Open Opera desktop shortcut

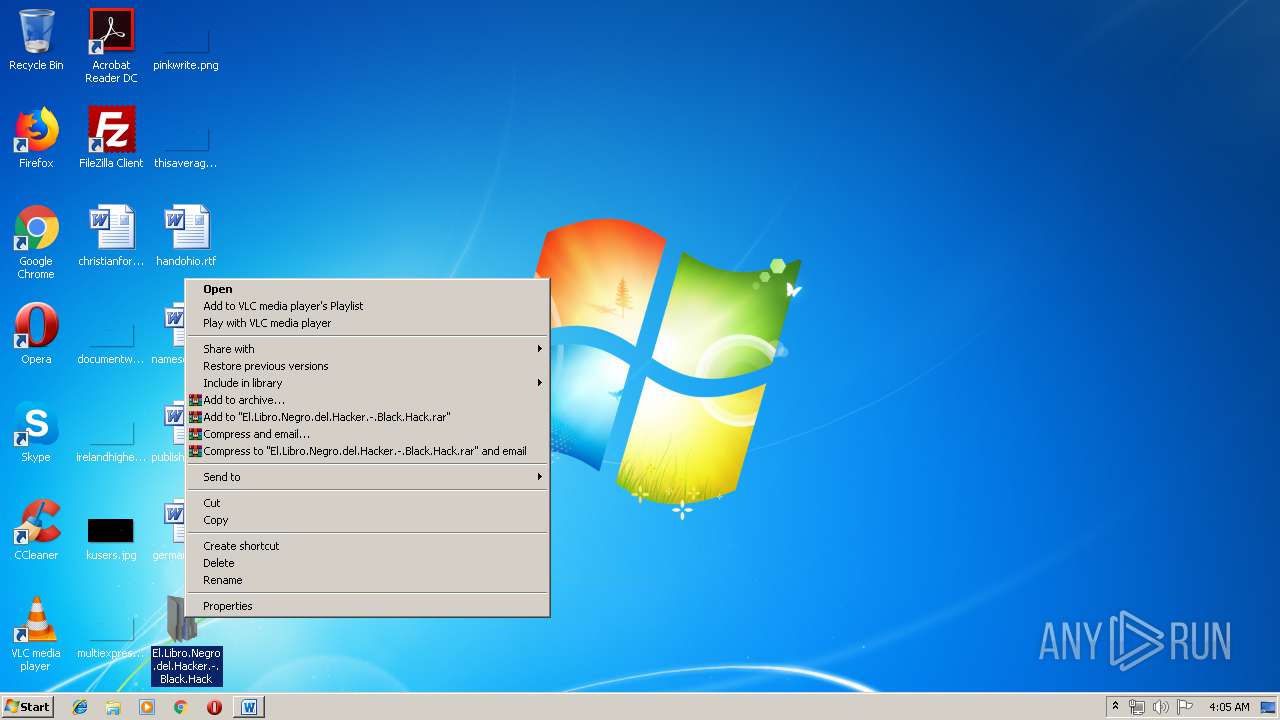[x=36, y=334]
